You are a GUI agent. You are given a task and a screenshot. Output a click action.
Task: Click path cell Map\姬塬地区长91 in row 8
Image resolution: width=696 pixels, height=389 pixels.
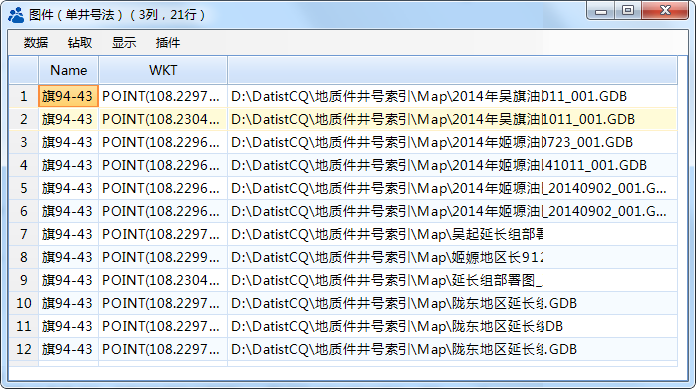pos(452,258)
